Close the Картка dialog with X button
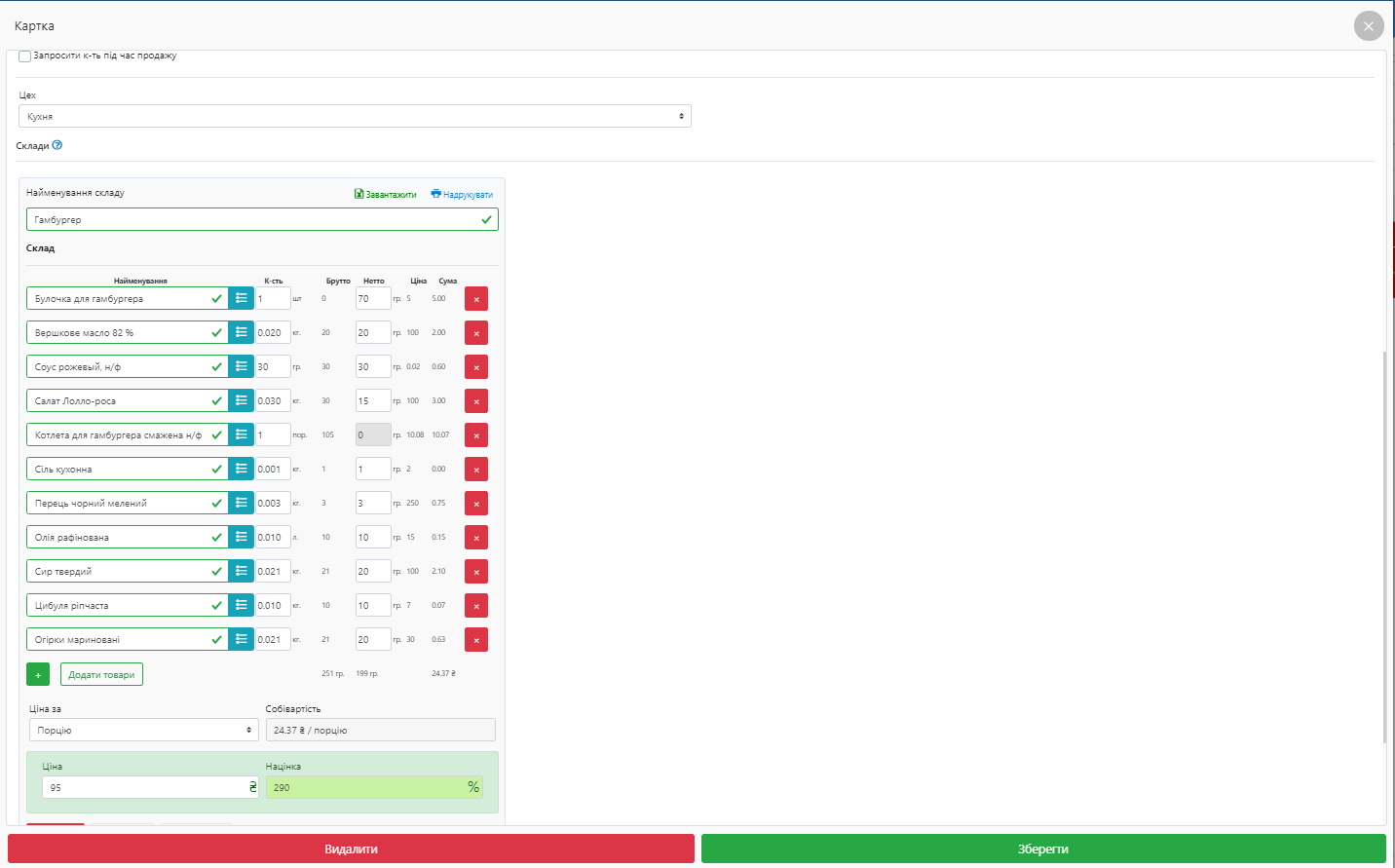Screen dimensions: 1395x868 (x=1368, y=26)
